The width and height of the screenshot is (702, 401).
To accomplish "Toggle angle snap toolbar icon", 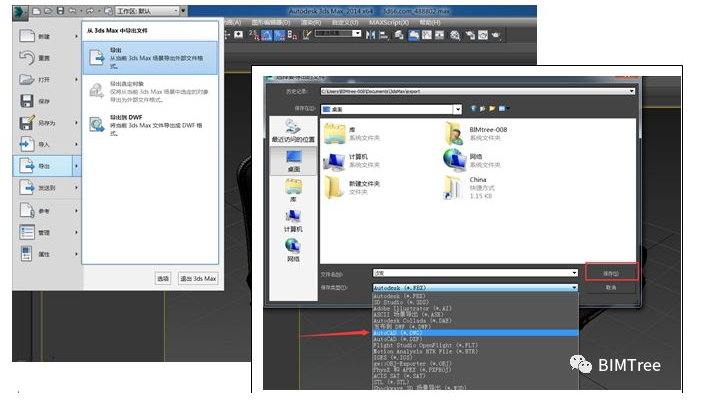I will [266, 34].
